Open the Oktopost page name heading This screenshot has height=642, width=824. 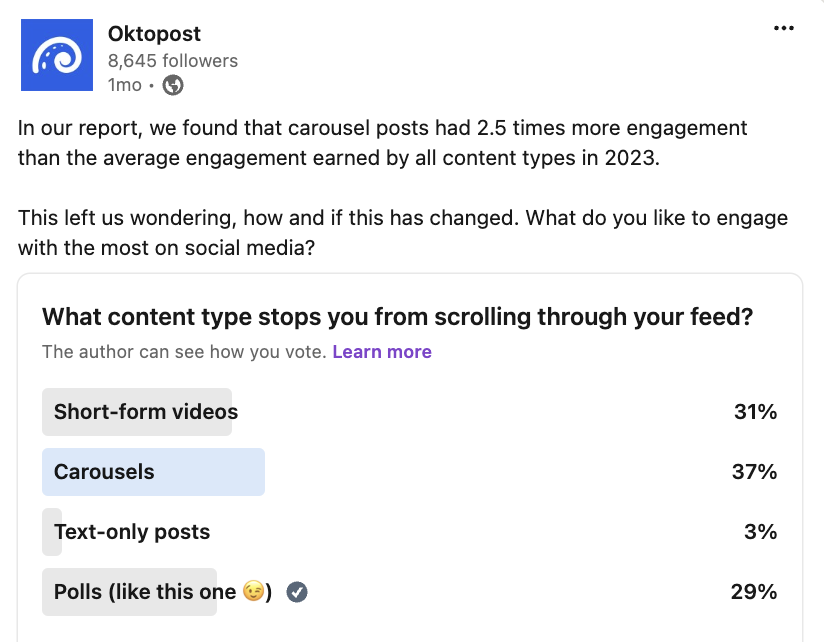(154, 33)
